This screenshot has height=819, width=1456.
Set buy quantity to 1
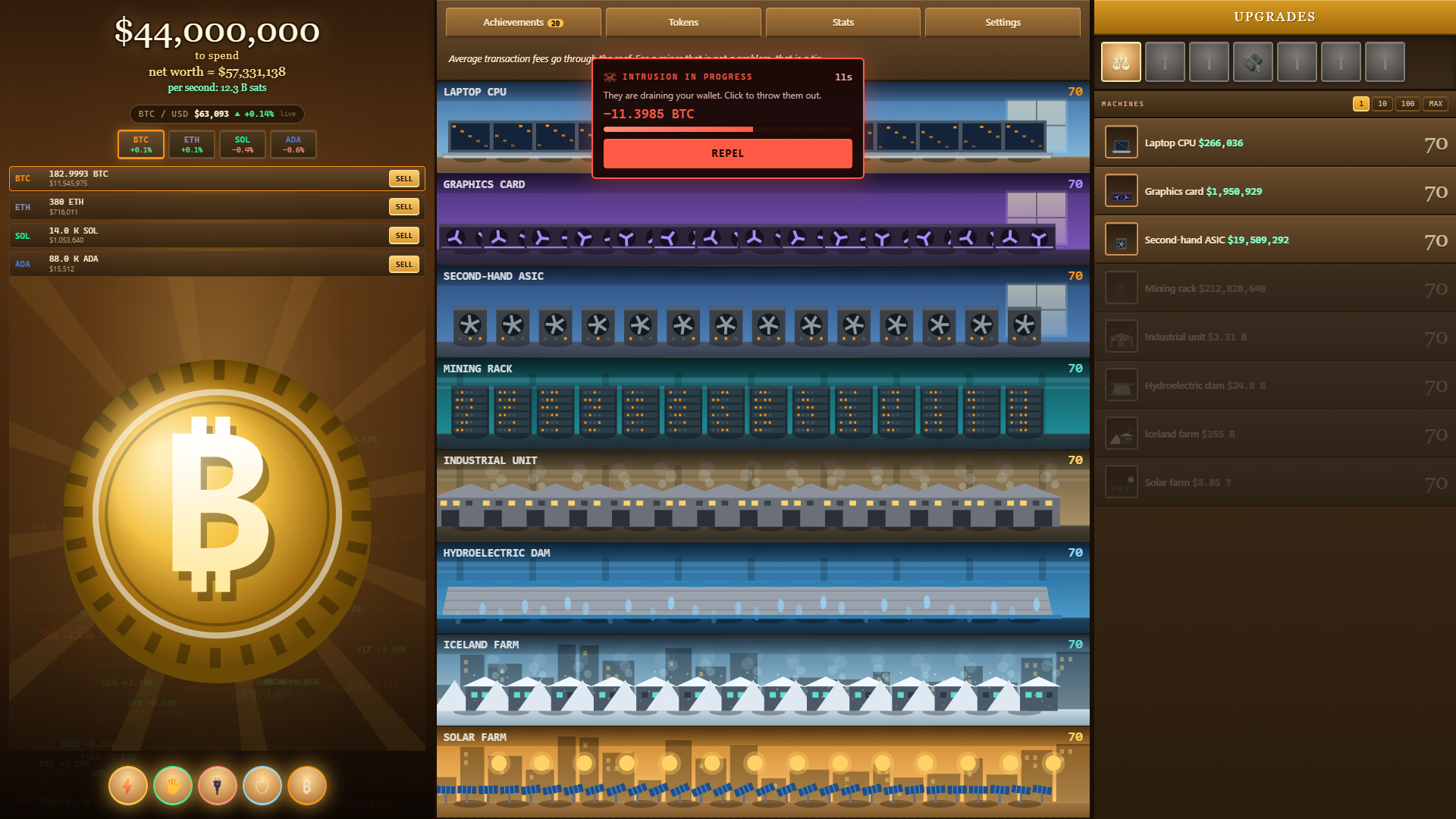pyautogui.click(x=1361, y=104)
